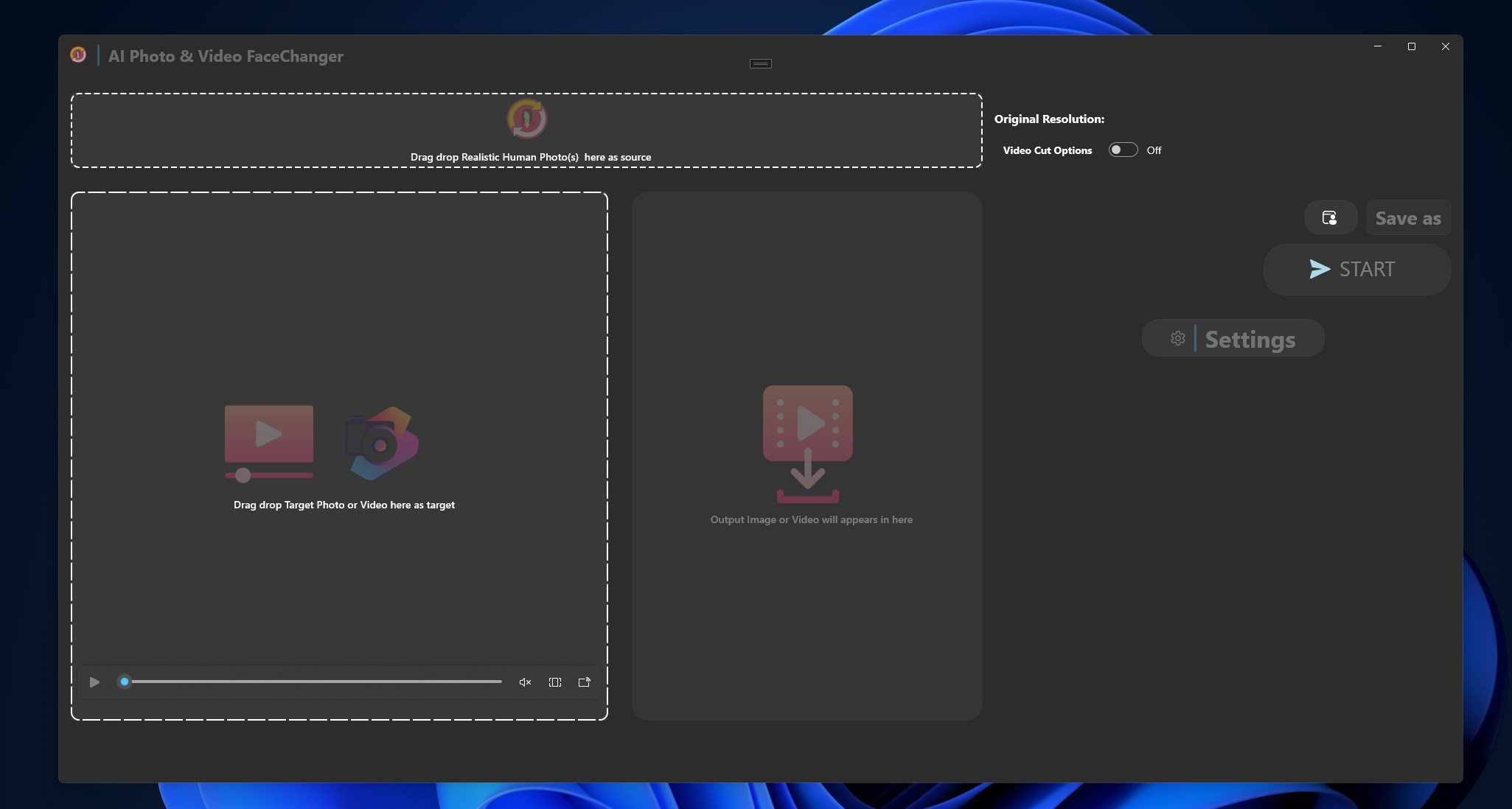Open picture-in-picture mode on the video player
This screenshot has width=1512, height=809.
[x=583, y=682]
